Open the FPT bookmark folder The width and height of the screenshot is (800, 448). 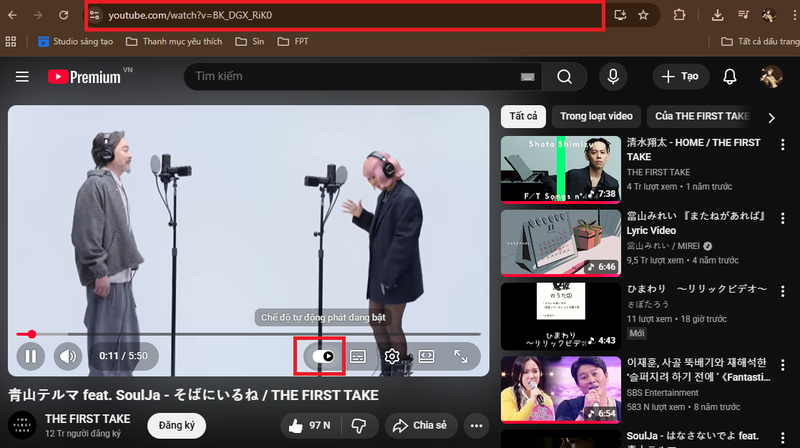tap(293, 41)
